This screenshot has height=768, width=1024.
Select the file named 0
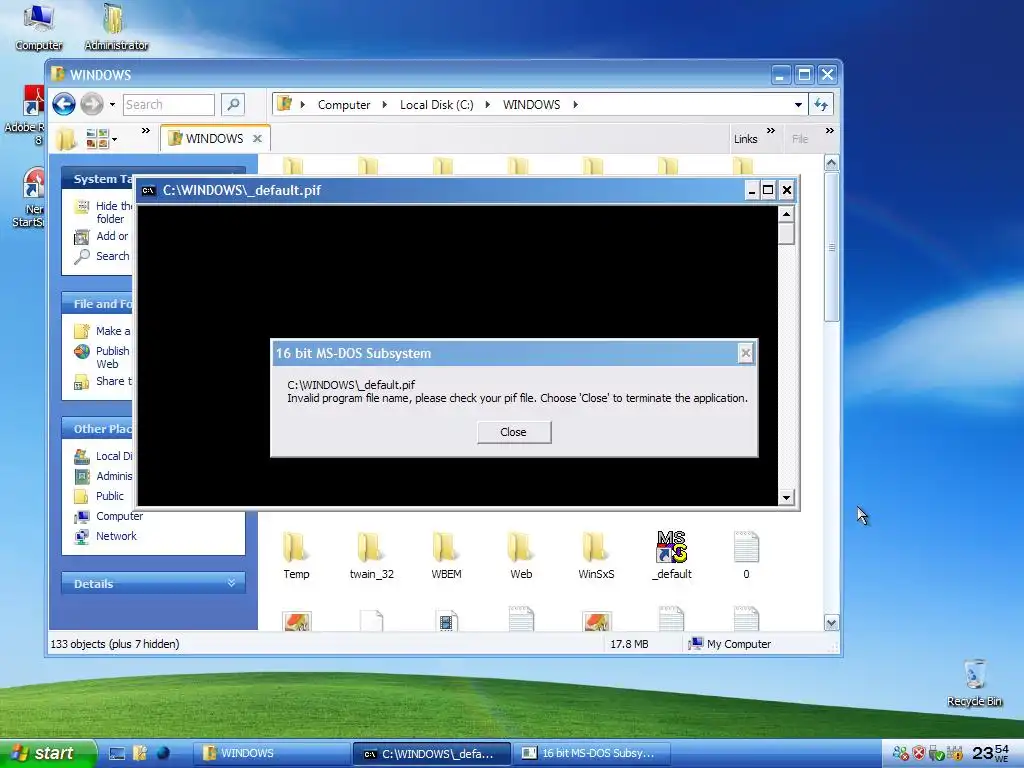click(x=746, y=556)
